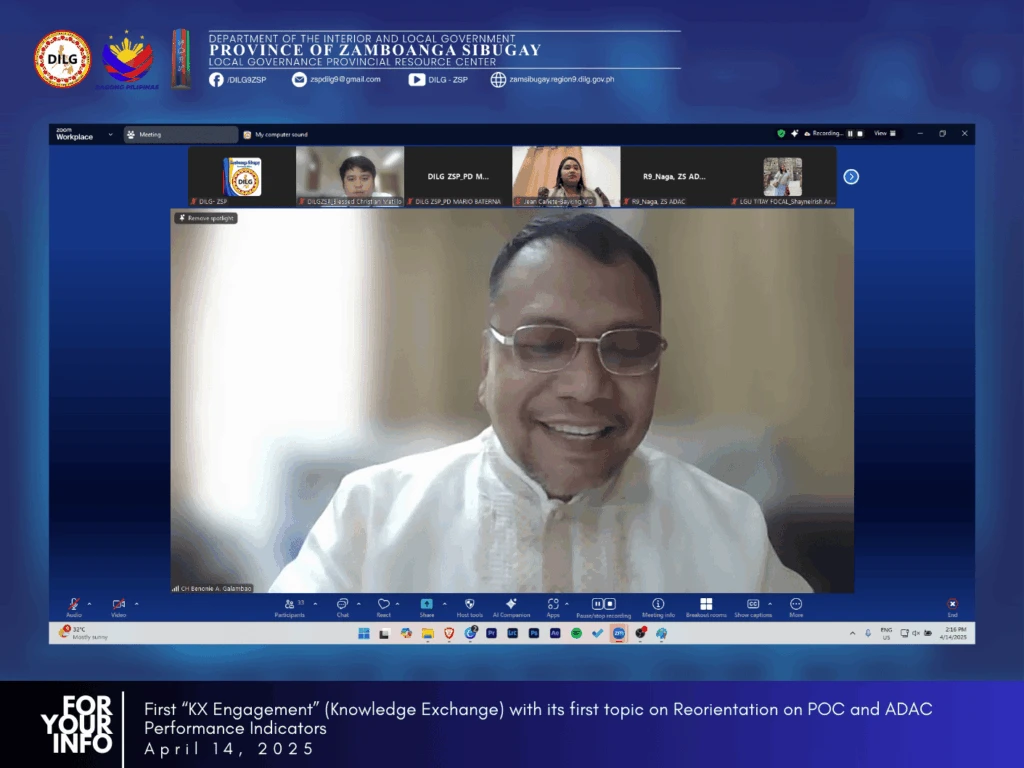The height and width of the screenshot is (768, 1024).
Task: Open Spotify from taskbar
Action: (576, 633)
